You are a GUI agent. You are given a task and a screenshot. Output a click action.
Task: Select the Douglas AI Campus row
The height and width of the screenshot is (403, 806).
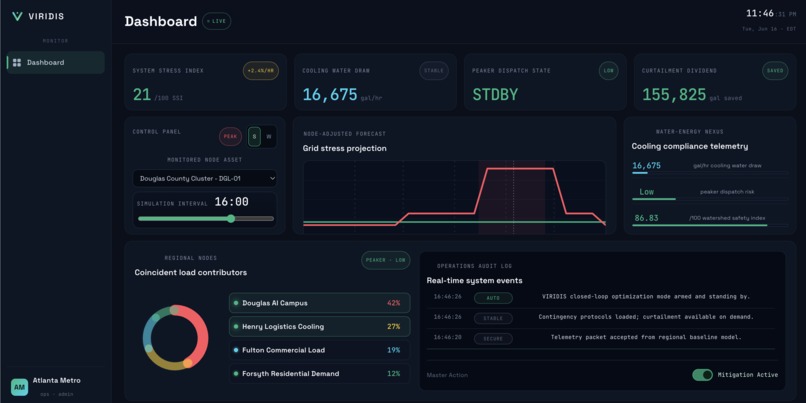320,303
